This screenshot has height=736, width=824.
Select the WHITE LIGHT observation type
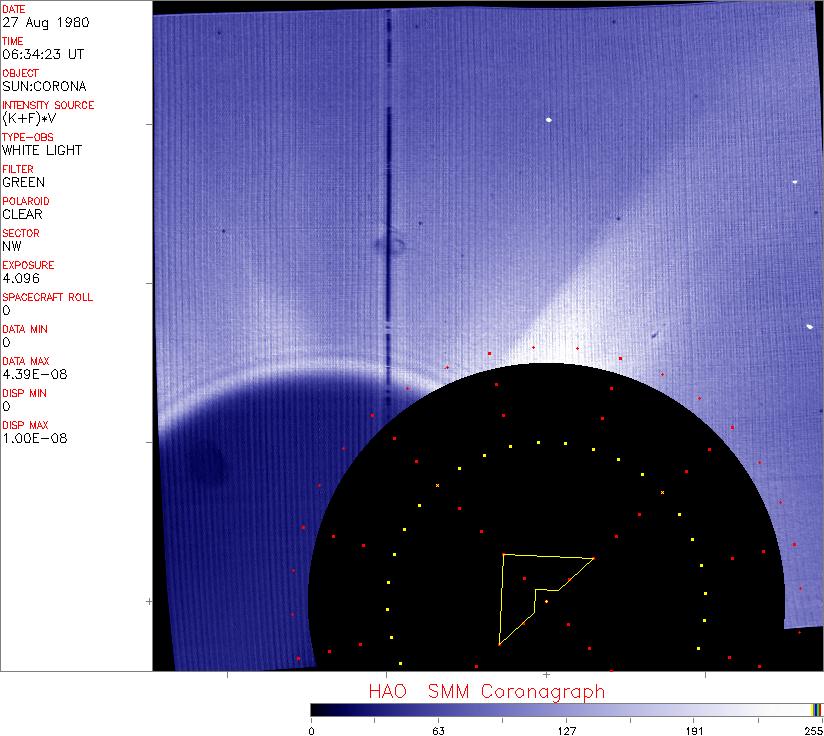point(42,151)
